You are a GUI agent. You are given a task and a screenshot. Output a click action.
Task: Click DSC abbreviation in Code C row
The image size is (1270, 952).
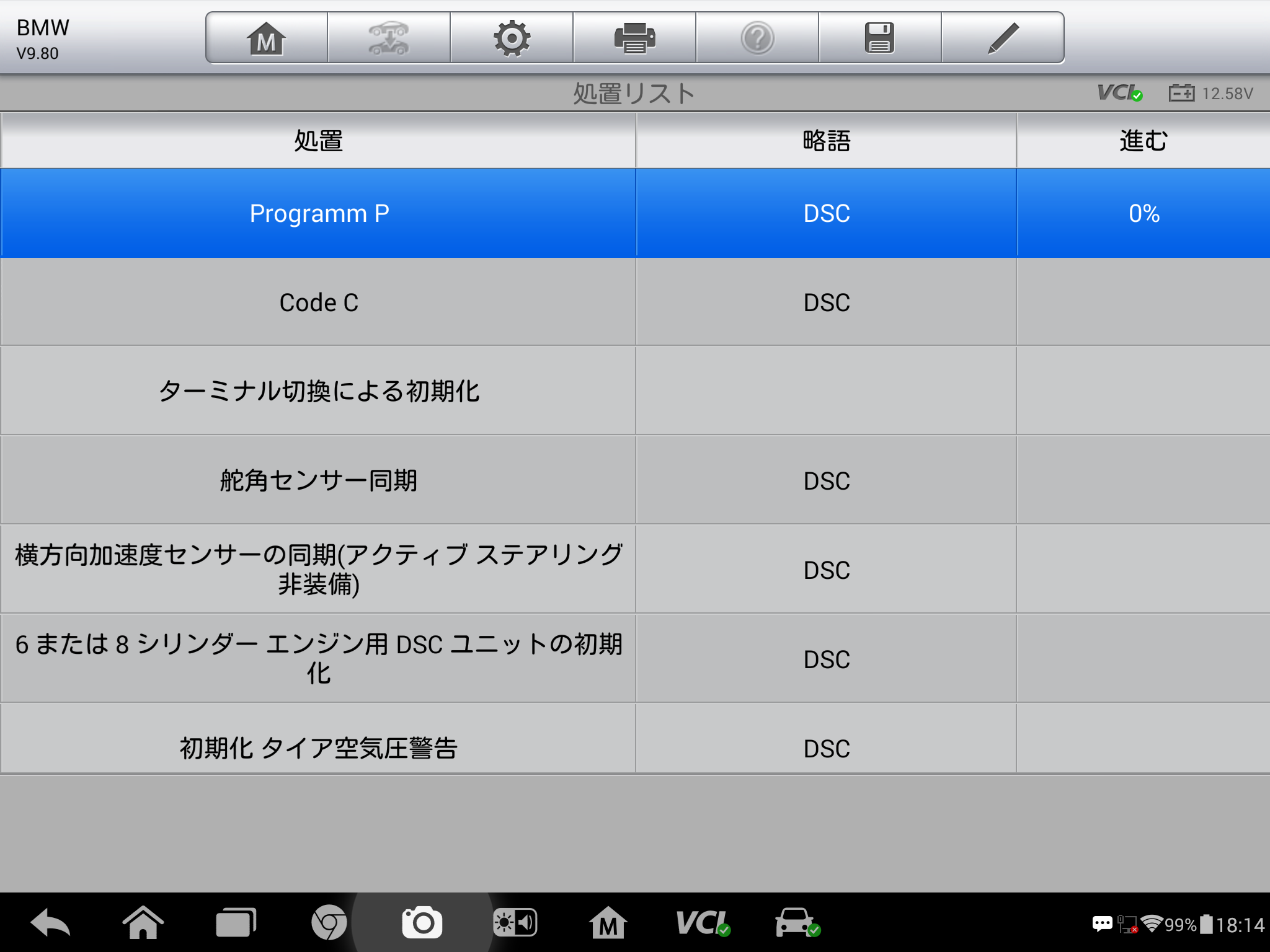point(827,302)
